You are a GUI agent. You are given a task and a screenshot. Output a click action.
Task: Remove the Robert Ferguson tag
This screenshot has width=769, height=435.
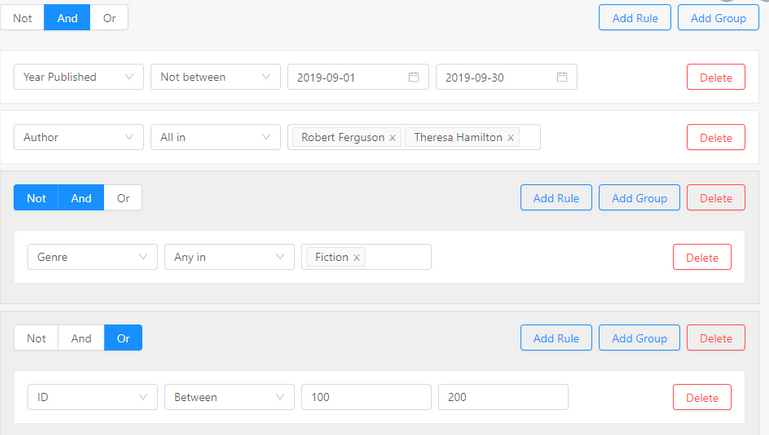click(x=392, y=138)
